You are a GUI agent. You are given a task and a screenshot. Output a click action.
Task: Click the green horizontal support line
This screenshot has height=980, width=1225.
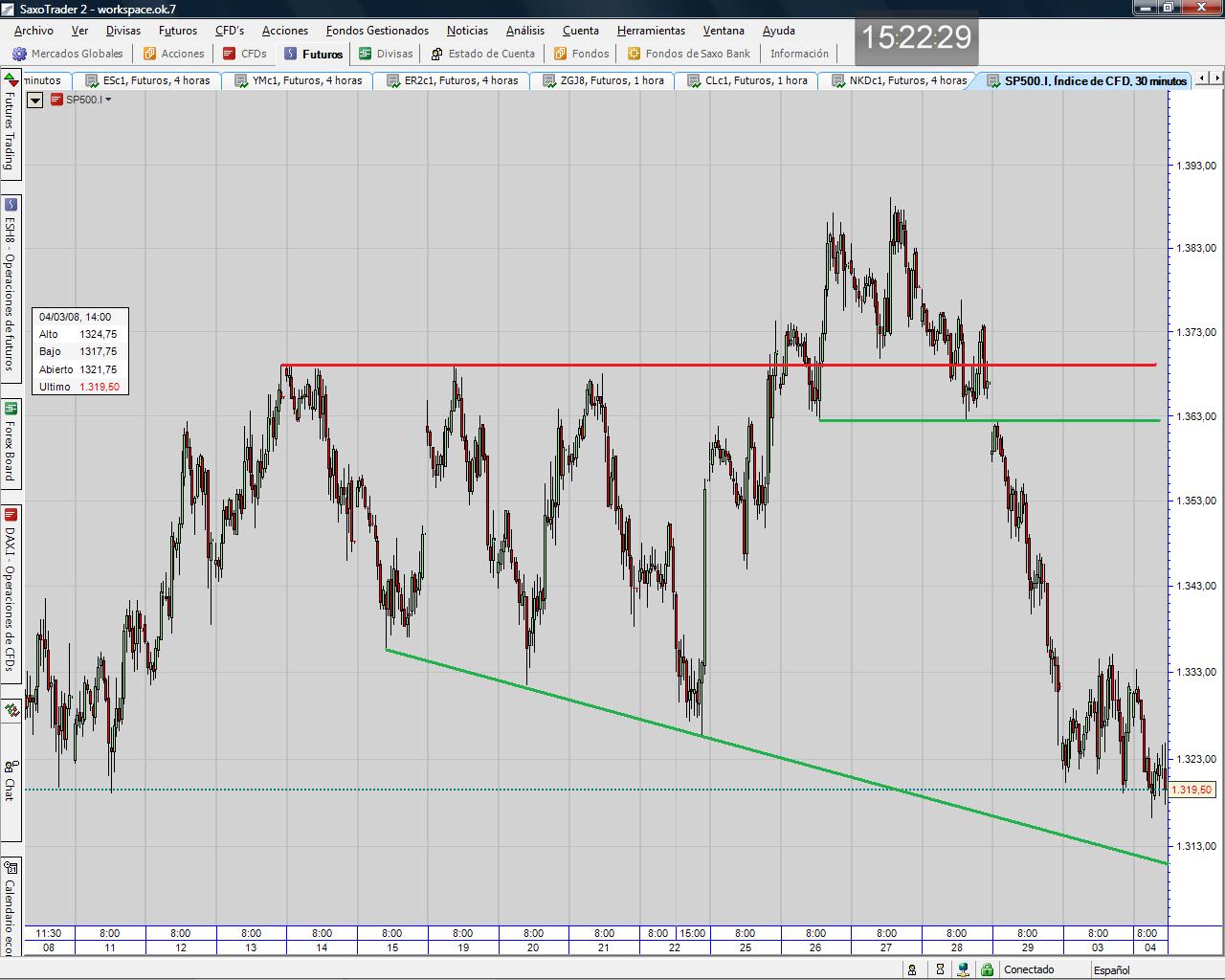(x=990, y=420)
